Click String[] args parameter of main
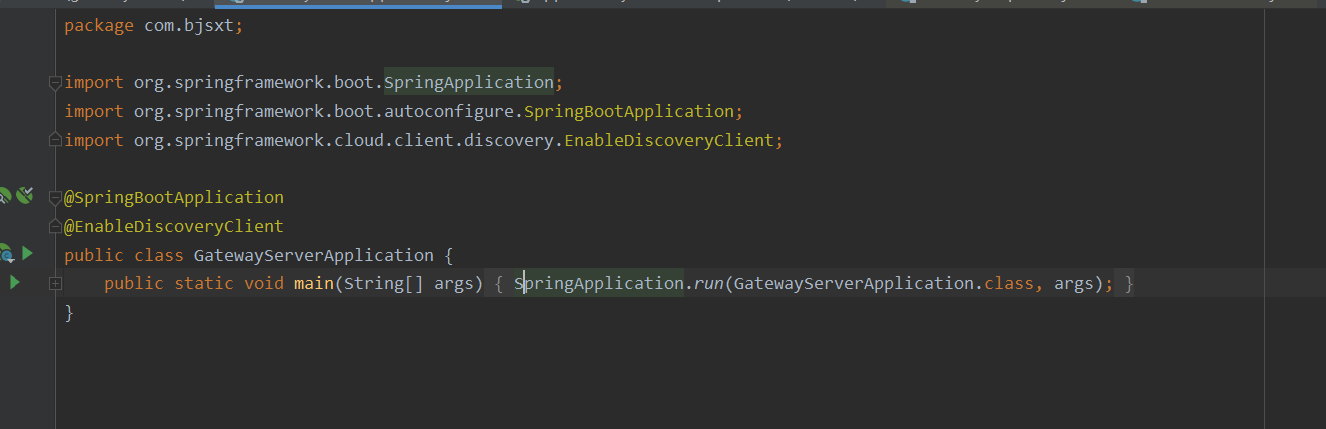The image size is (1326, 429). 409,284
